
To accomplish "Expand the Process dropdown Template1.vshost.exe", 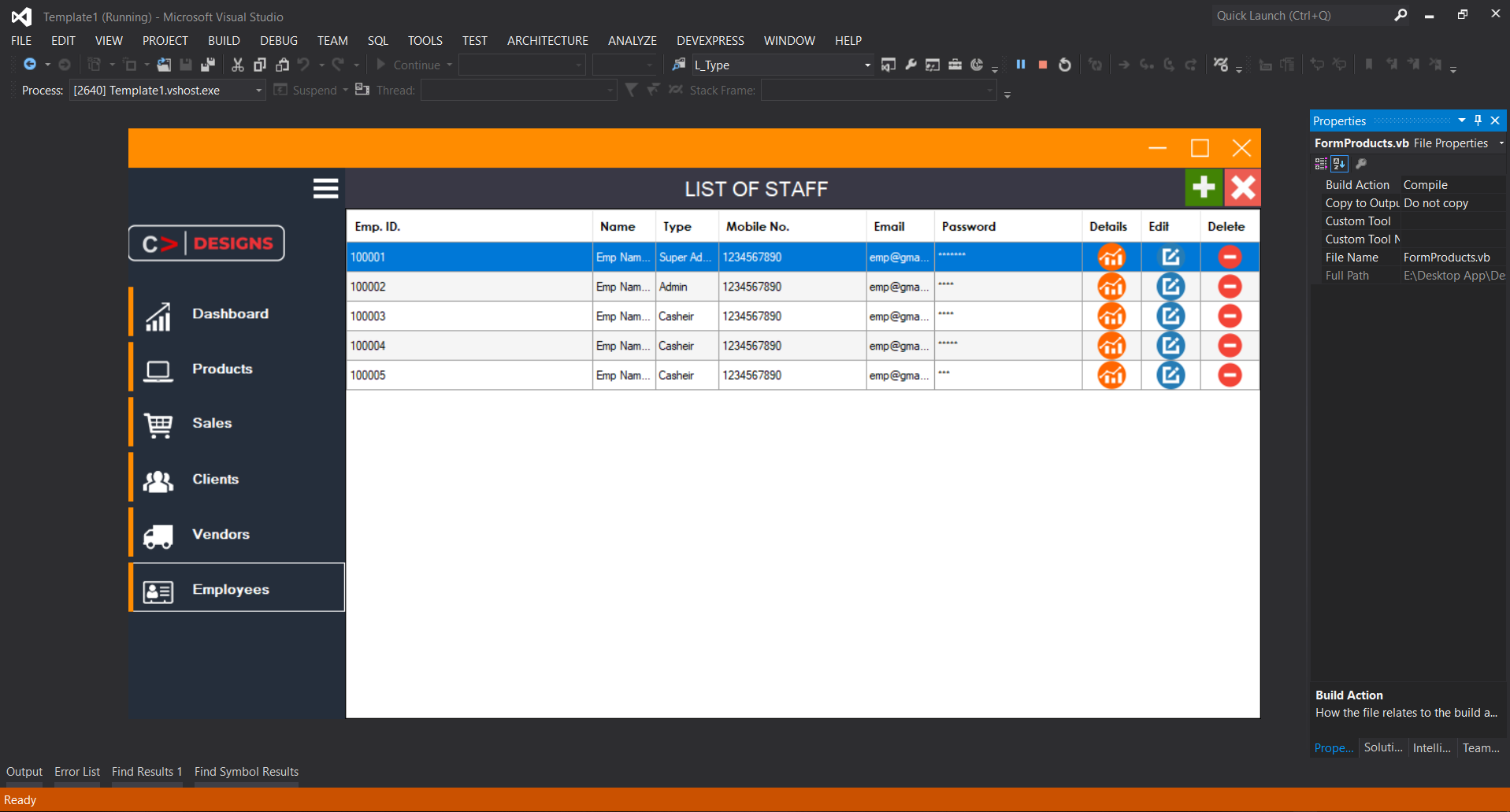I will [258, 91].
